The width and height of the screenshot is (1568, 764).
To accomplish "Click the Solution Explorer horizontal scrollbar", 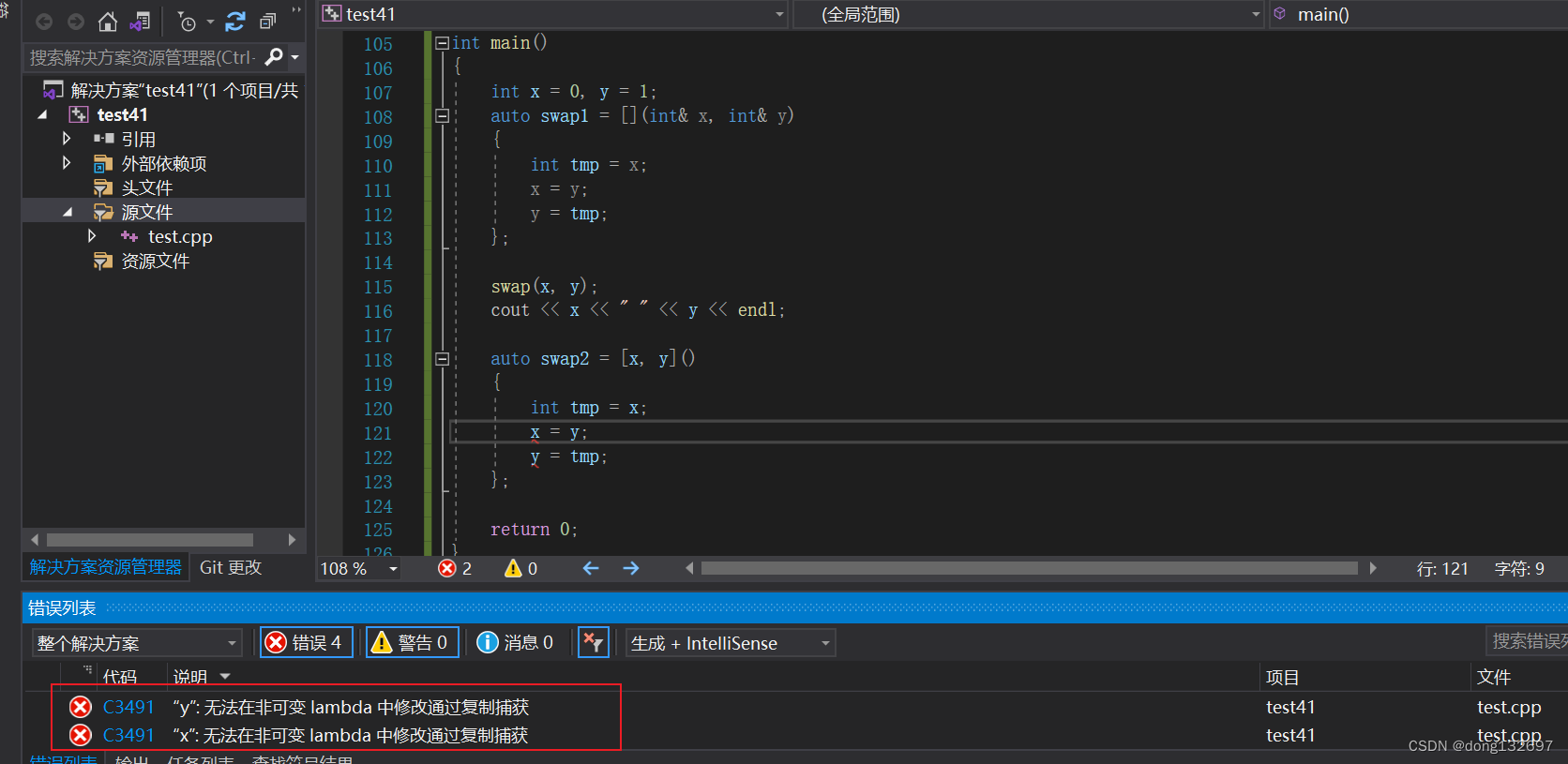I will (150, 540).
